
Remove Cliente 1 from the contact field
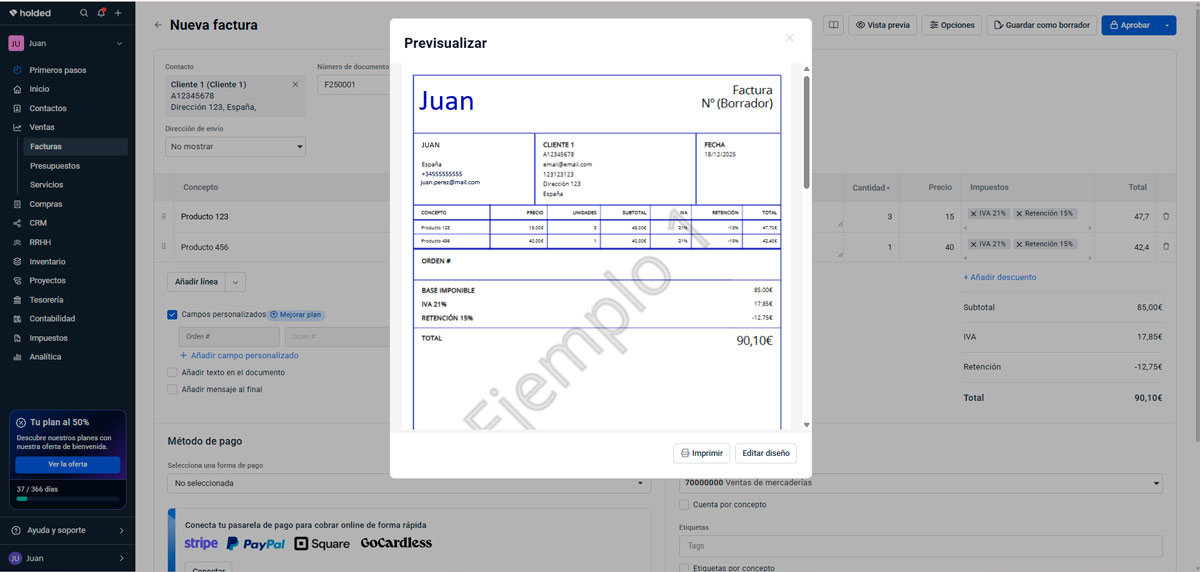295,85
